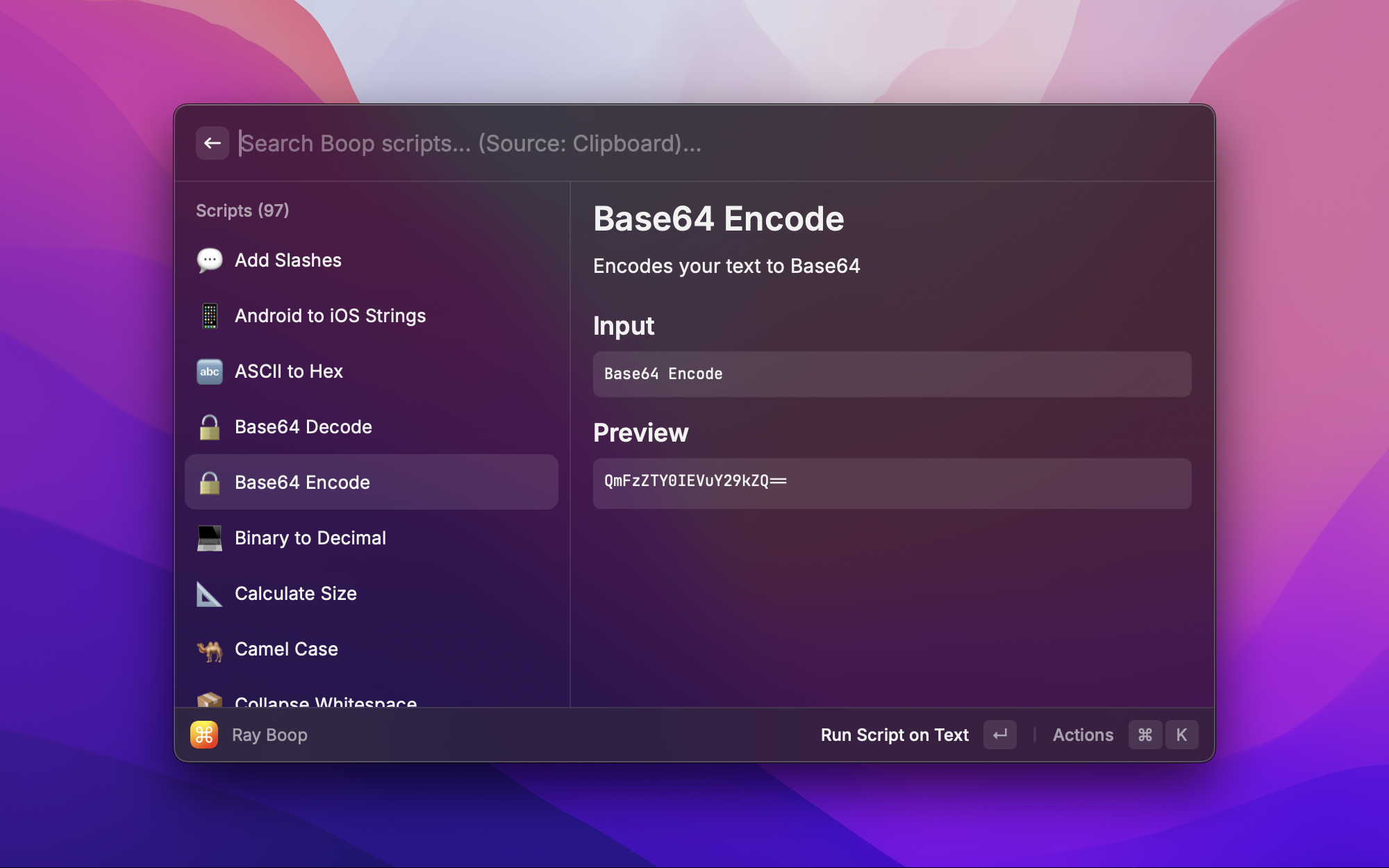
Task: Click the abc icon for ASCII to Hex
Action: [x=209, y=371]
